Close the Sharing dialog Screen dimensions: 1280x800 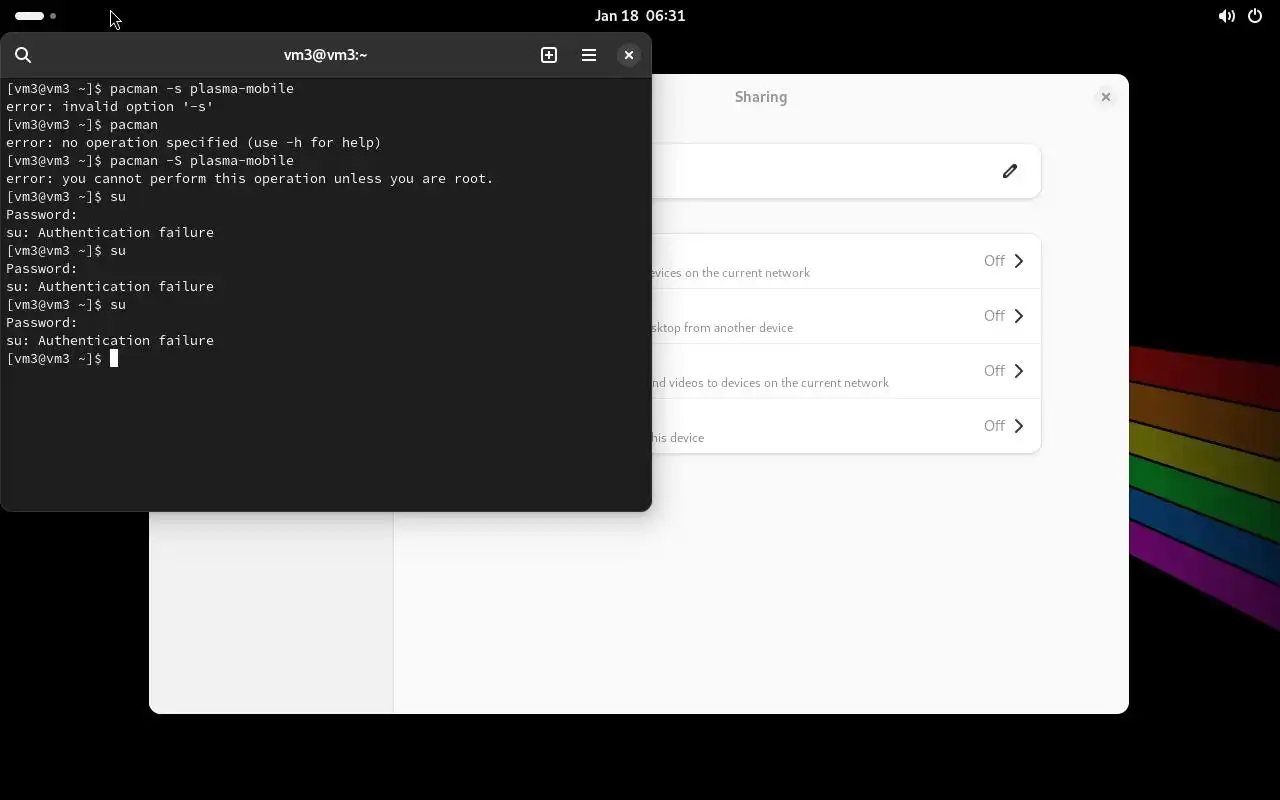(1105, 97)
